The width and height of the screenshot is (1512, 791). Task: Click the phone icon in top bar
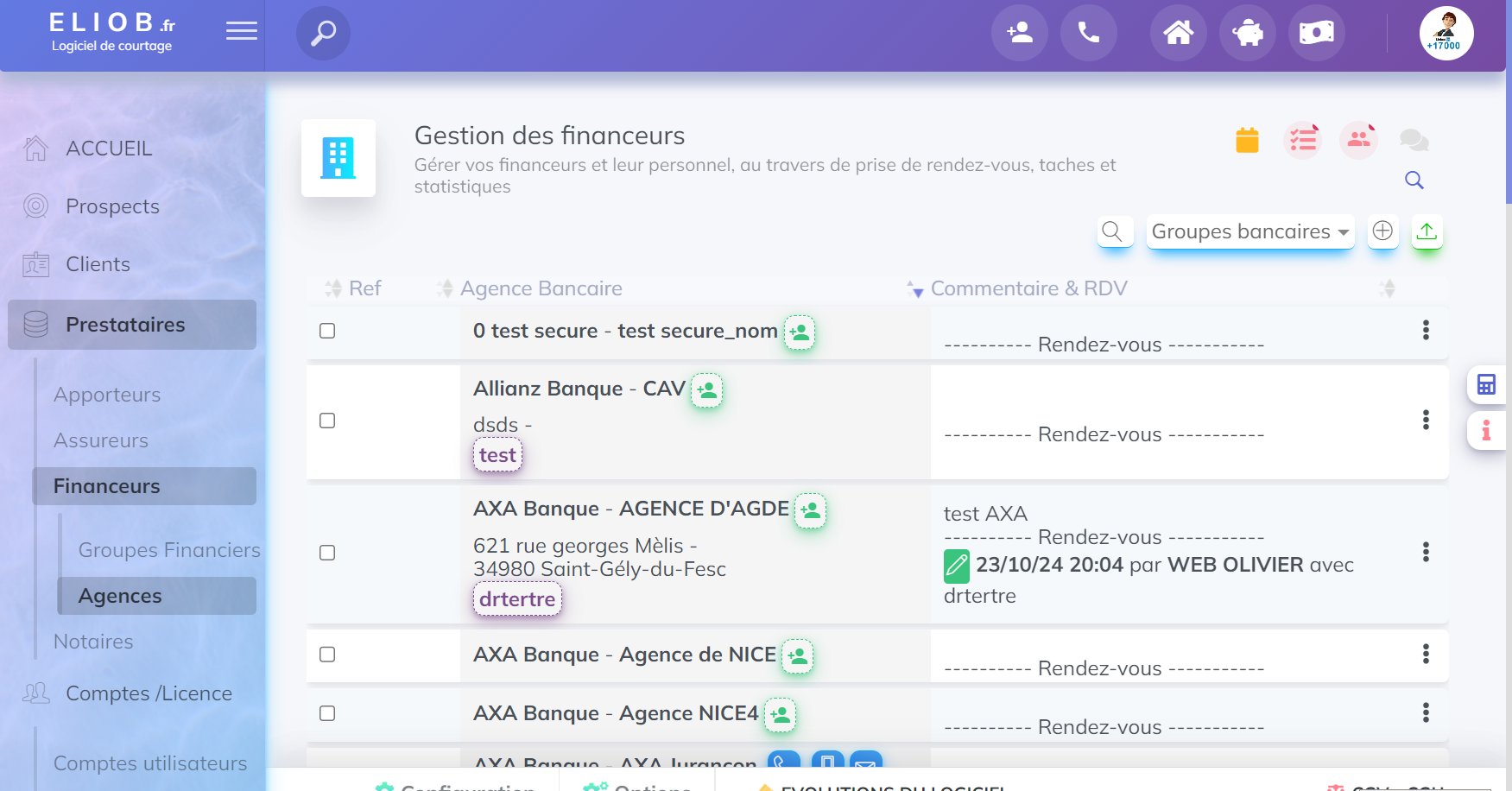pyautogui.click(x=1089, y=33)
